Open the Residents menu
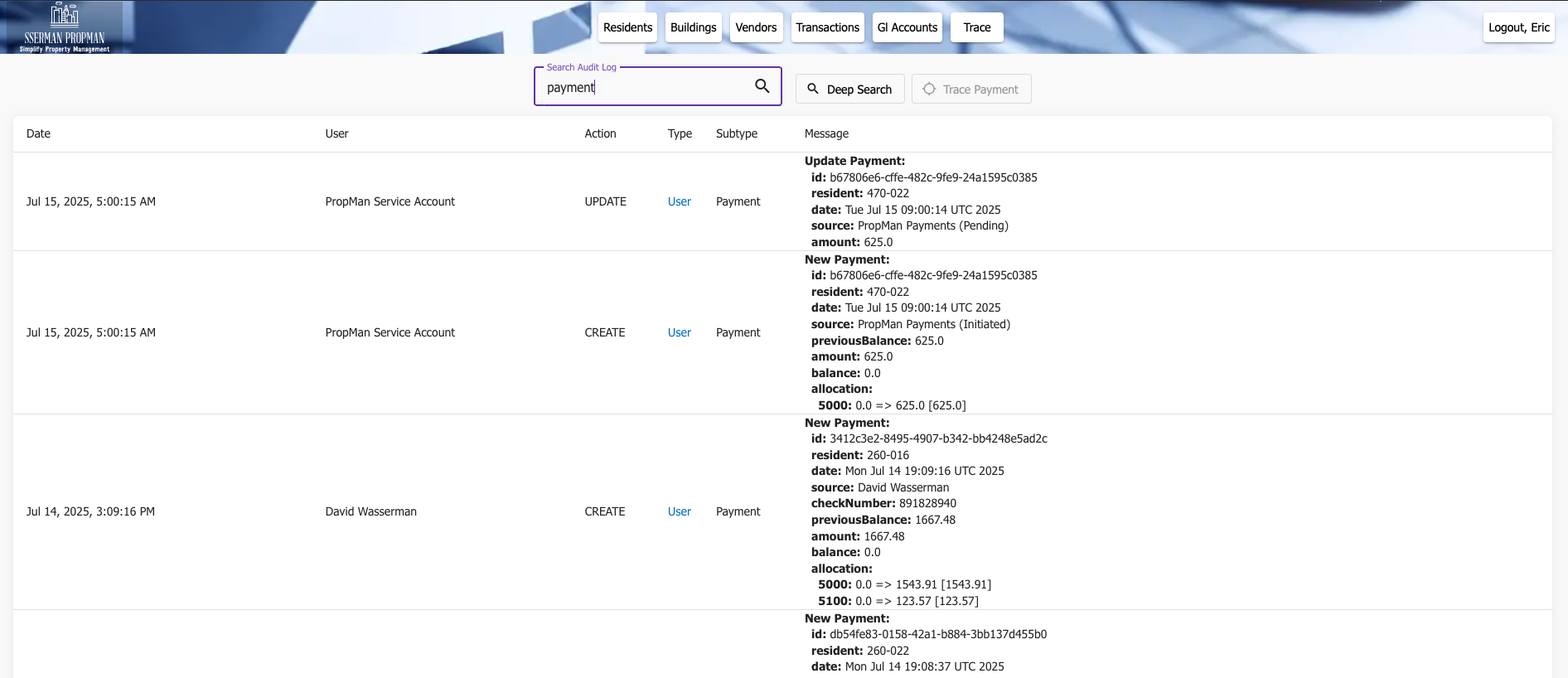This screenshot has height=678, width=1568. point(627,27)
